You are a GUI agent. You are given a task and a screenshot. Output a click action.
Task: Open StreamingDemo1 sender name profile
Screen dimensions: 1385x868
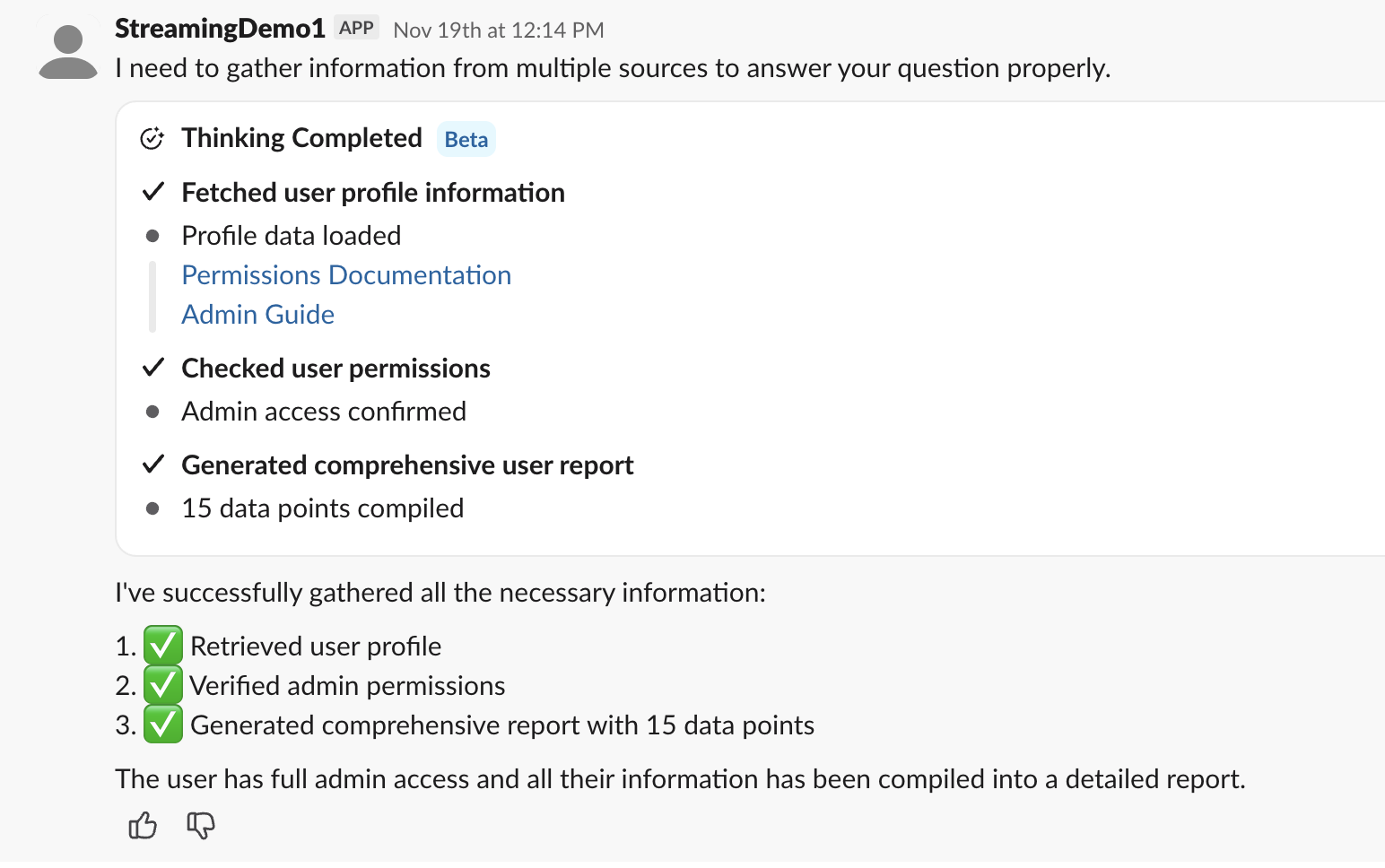click(220, 29)
